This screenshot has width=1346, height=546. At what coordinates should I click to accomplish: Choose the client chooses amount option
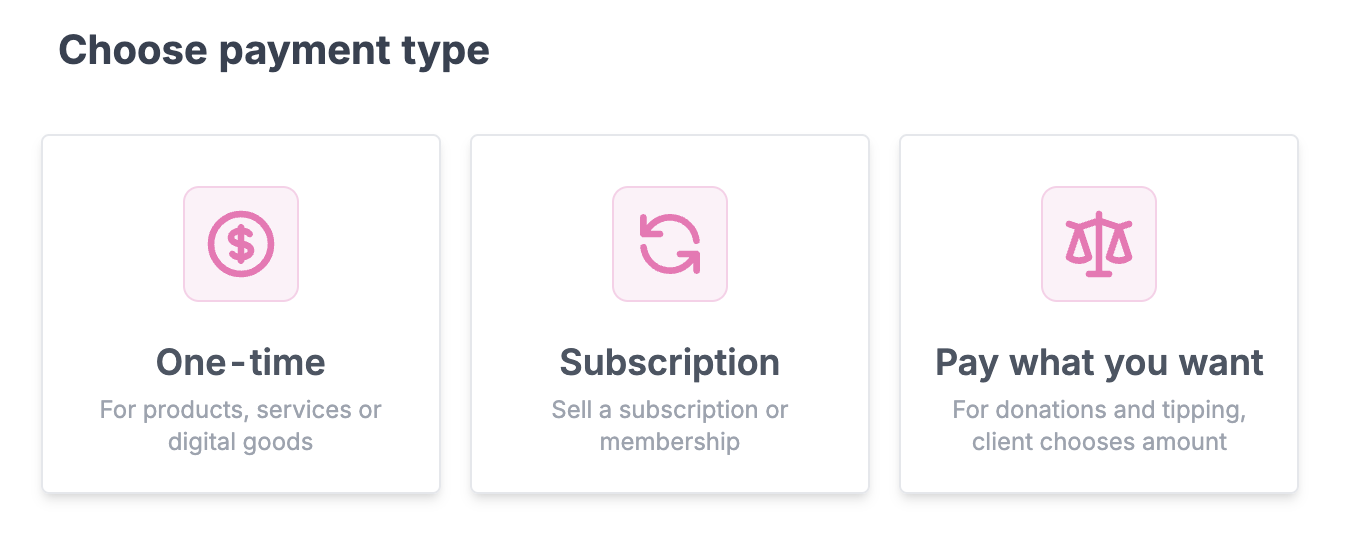click(1099, 314)
